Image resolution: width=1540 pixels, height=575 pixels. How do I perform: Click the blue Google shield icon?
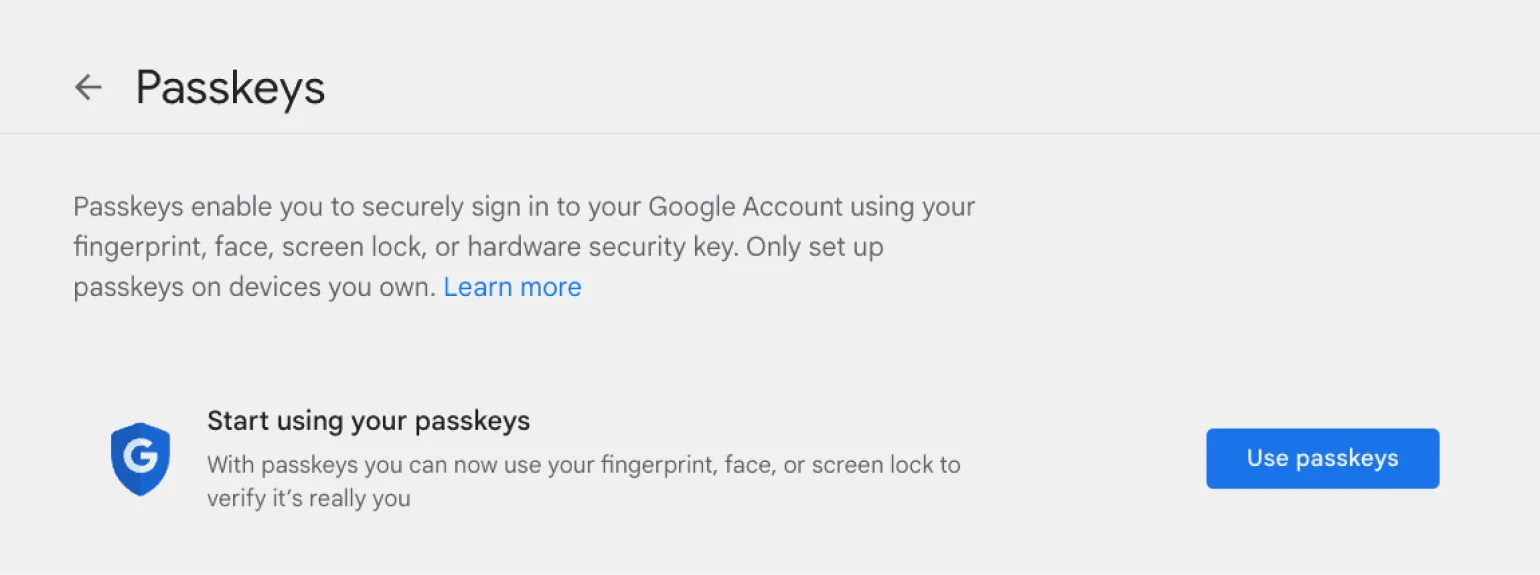140,459
